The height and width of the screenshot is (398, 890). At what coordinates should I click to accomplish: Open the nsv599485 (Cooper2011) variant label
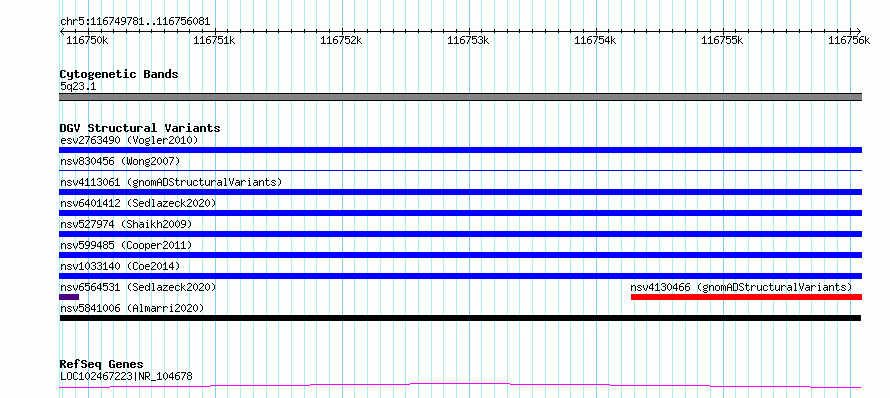pos(126,245)
